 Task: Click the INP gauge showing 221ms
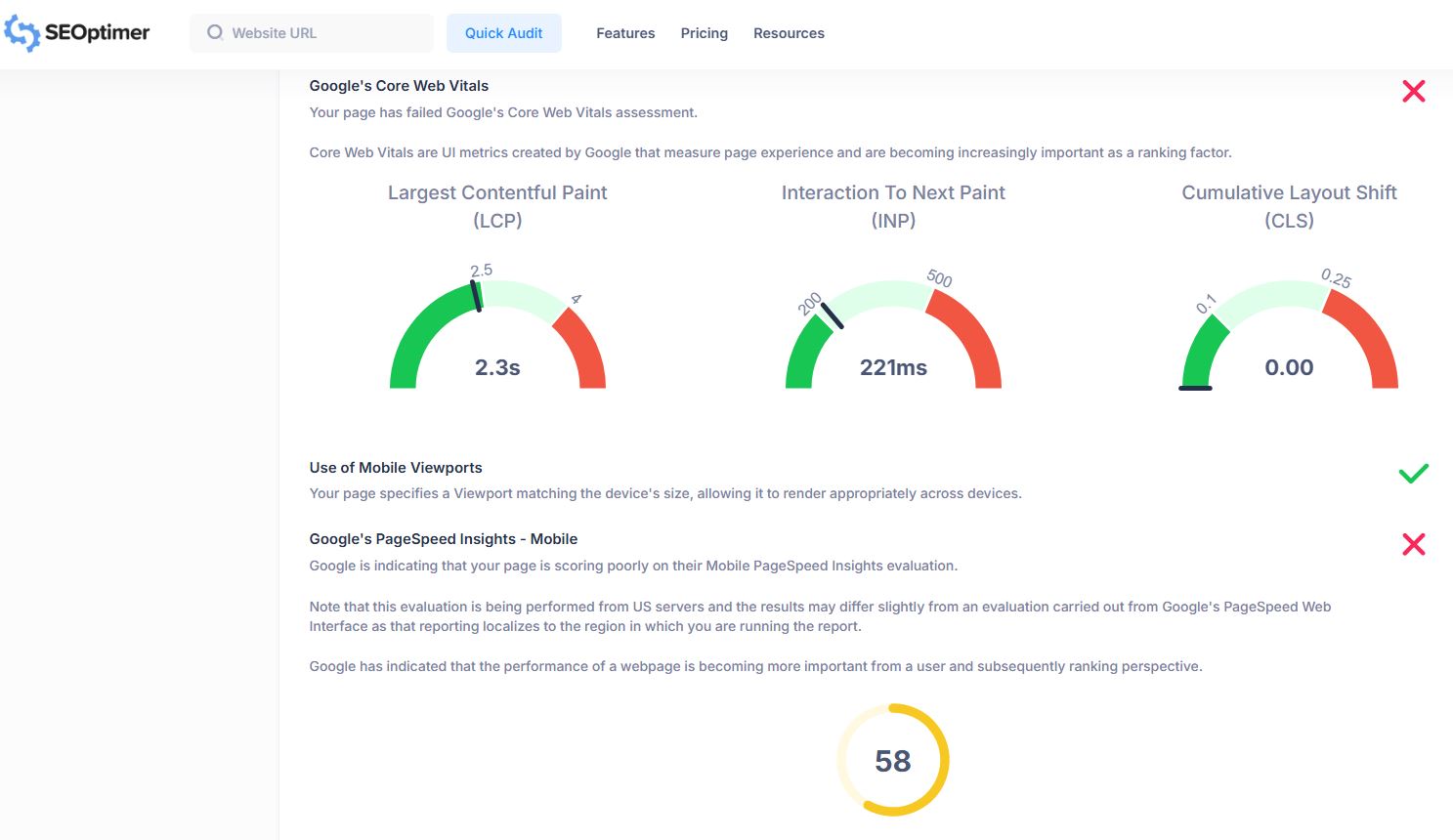pyautogui.click(x=893, y=330)
